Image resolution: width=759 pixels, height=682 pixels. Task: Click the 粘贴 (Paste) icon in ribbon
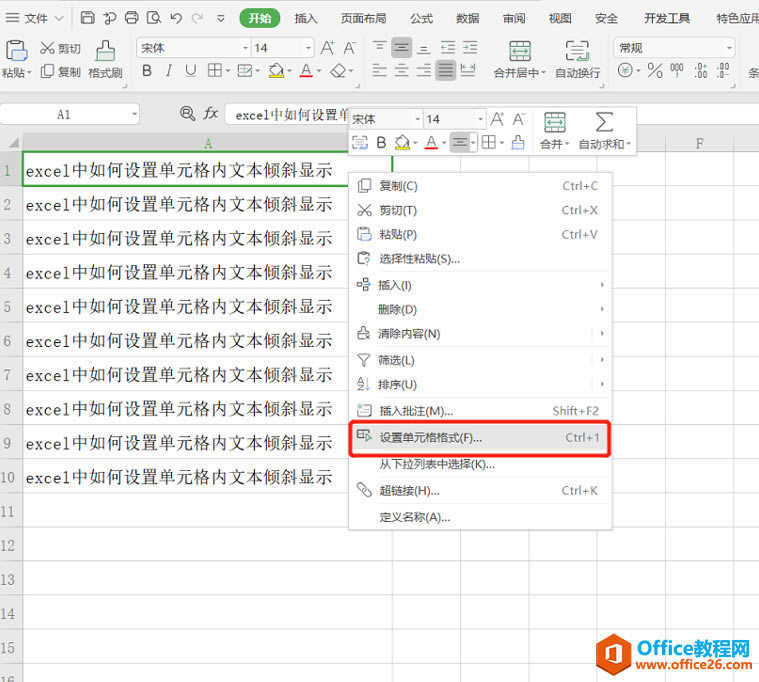pyautogui.click(x=15, y=51)
